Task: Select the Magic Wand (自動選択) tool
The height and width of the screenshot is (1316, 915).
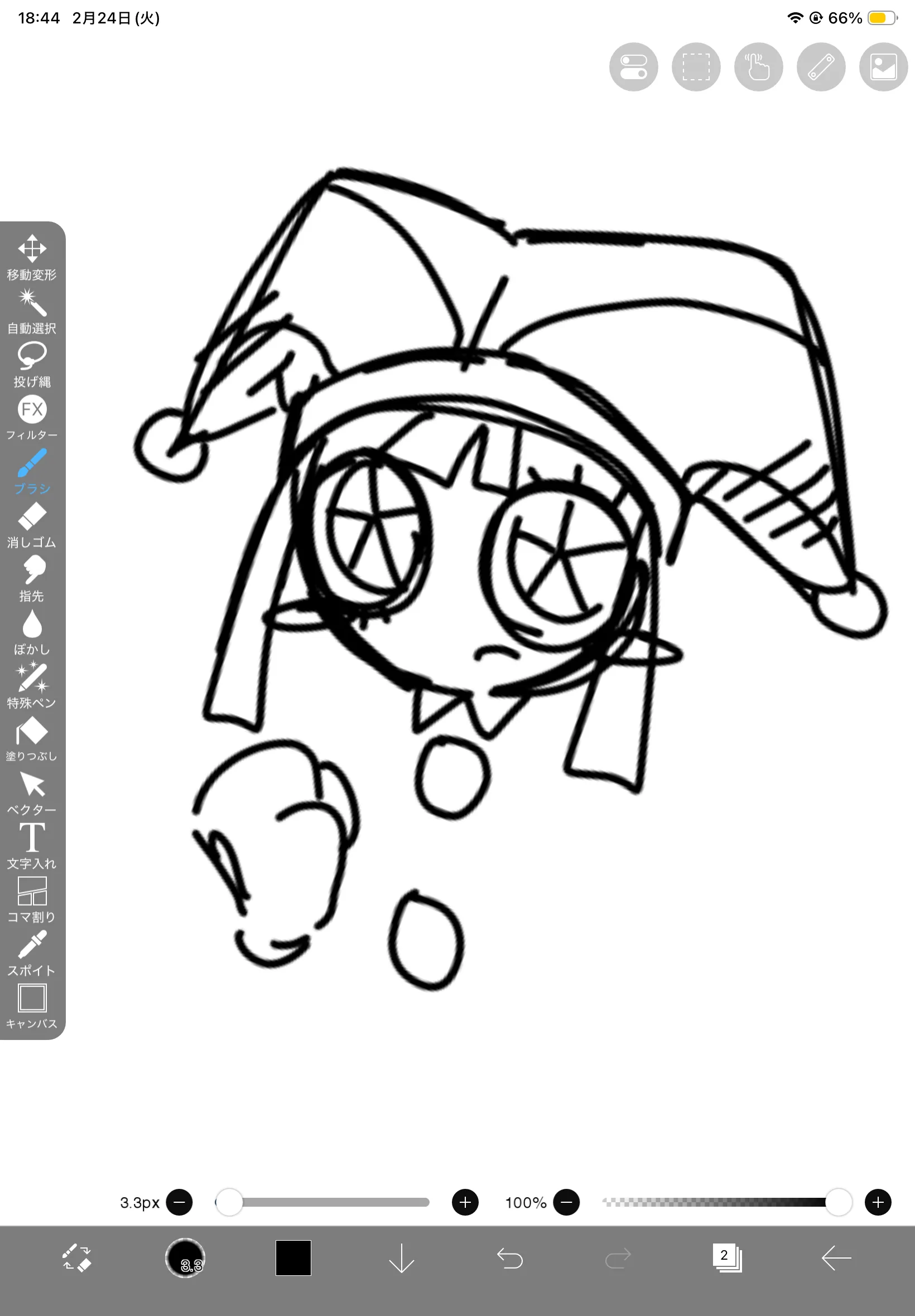Action: tap(32, 311)
